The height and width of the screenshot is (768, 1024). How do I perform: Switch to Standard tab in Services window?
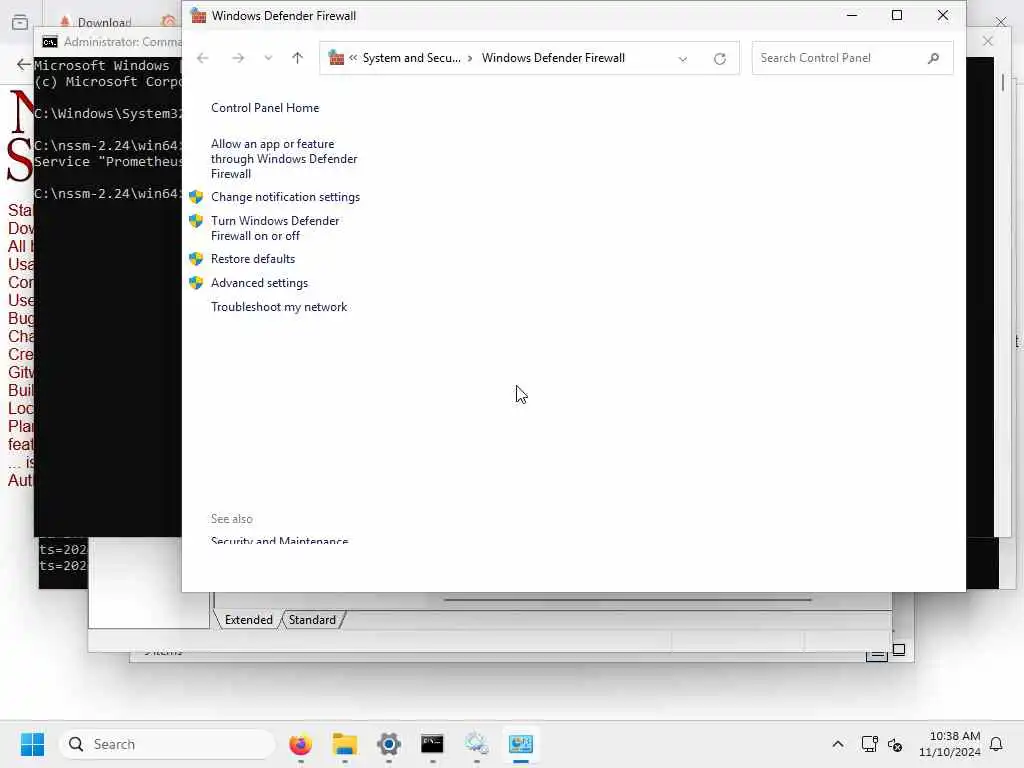pyautogui.click(x=312, y=620)
